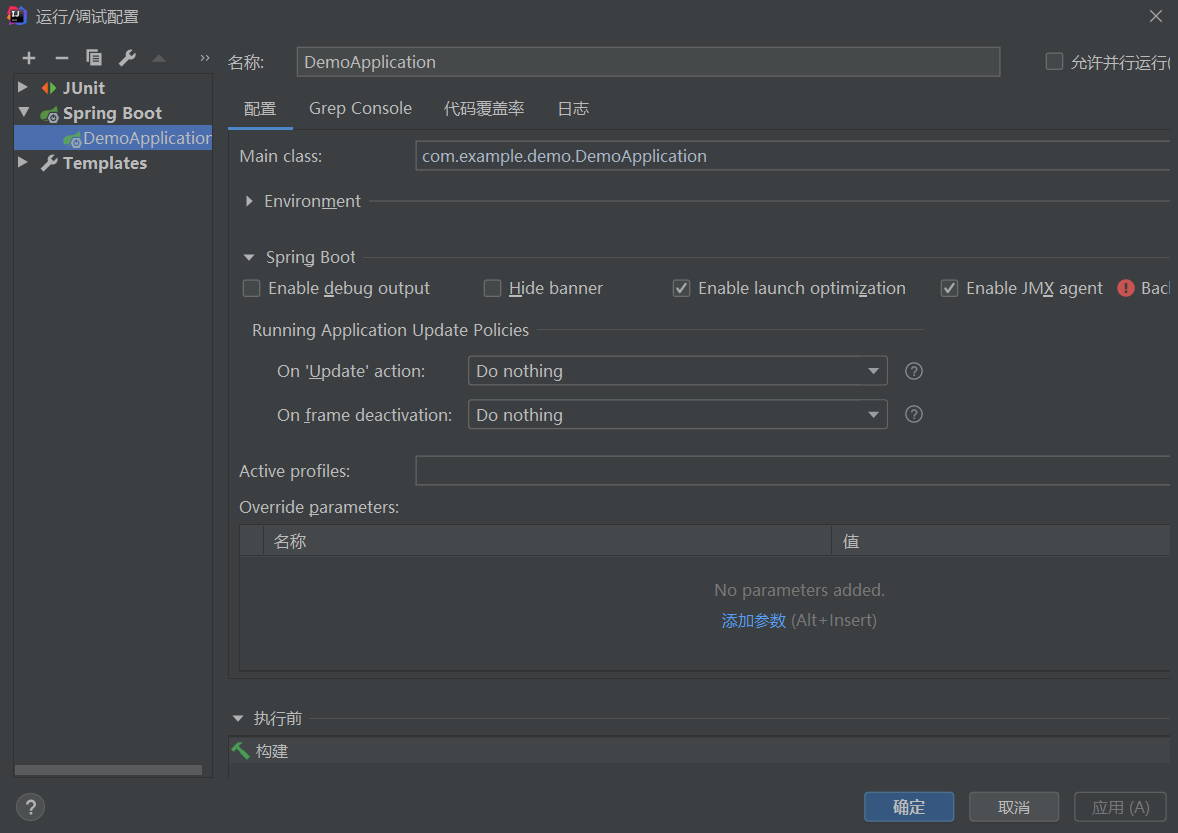
Task: Open configuration settings wrench icon
Action: click(x=127, y=58)
